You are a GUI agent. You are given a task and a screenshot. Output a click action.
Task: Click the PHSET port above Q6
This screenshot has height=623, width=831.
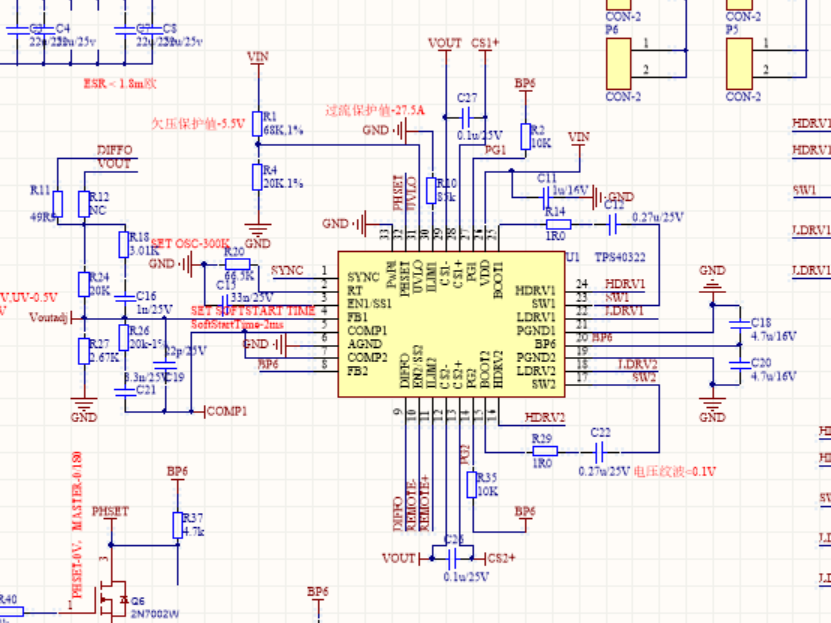pyautogui.click(x=110, y=512)
